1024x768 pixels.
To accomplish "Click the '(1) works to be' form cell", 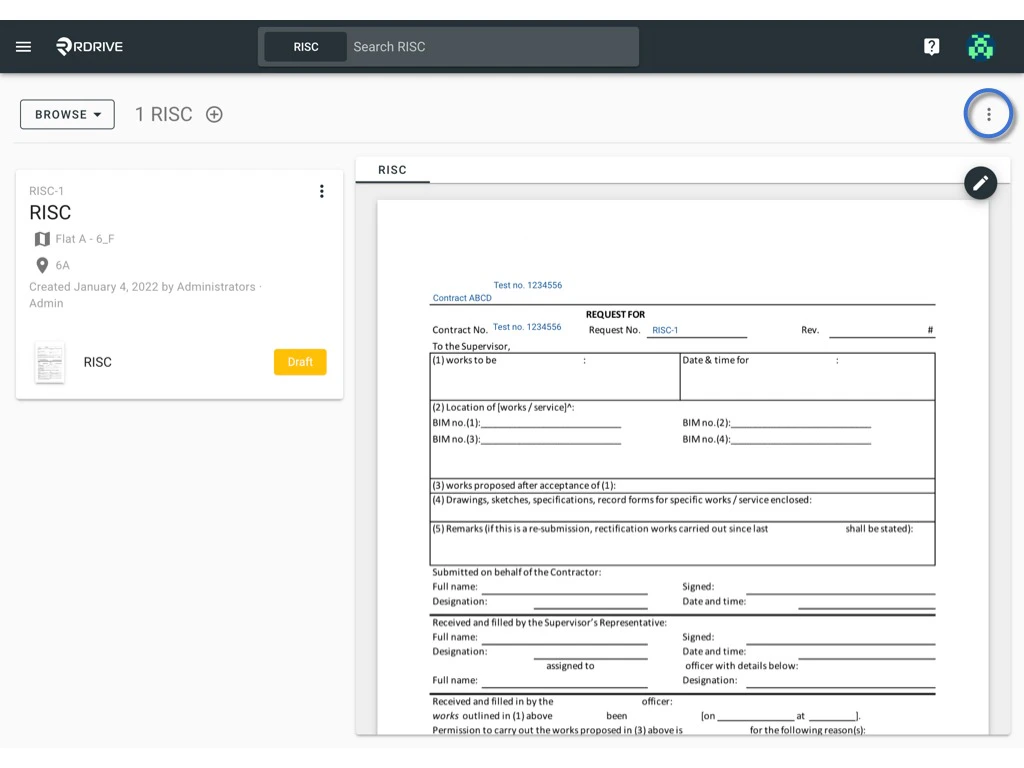I will pyautogui.click(x=554, y=377).
